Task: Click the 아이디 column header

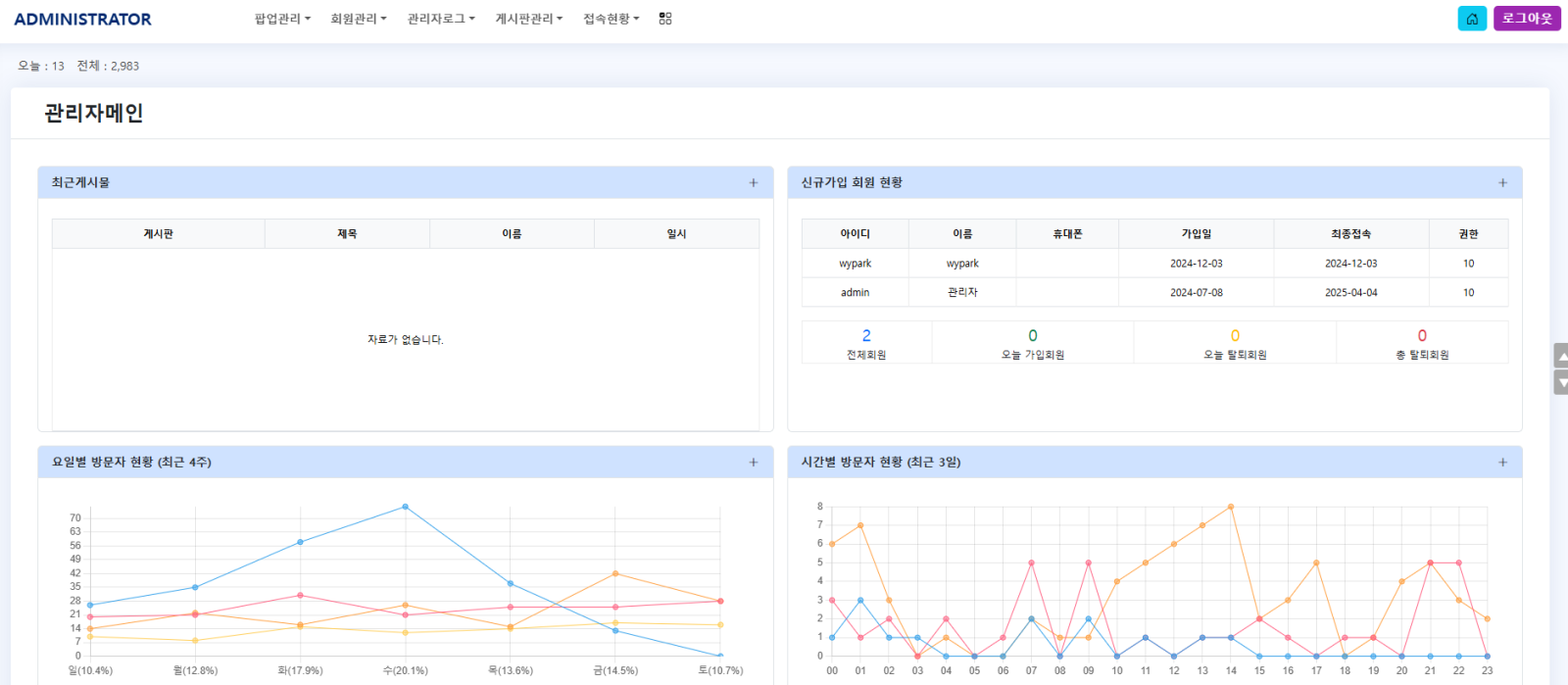Action: (856, 234)
